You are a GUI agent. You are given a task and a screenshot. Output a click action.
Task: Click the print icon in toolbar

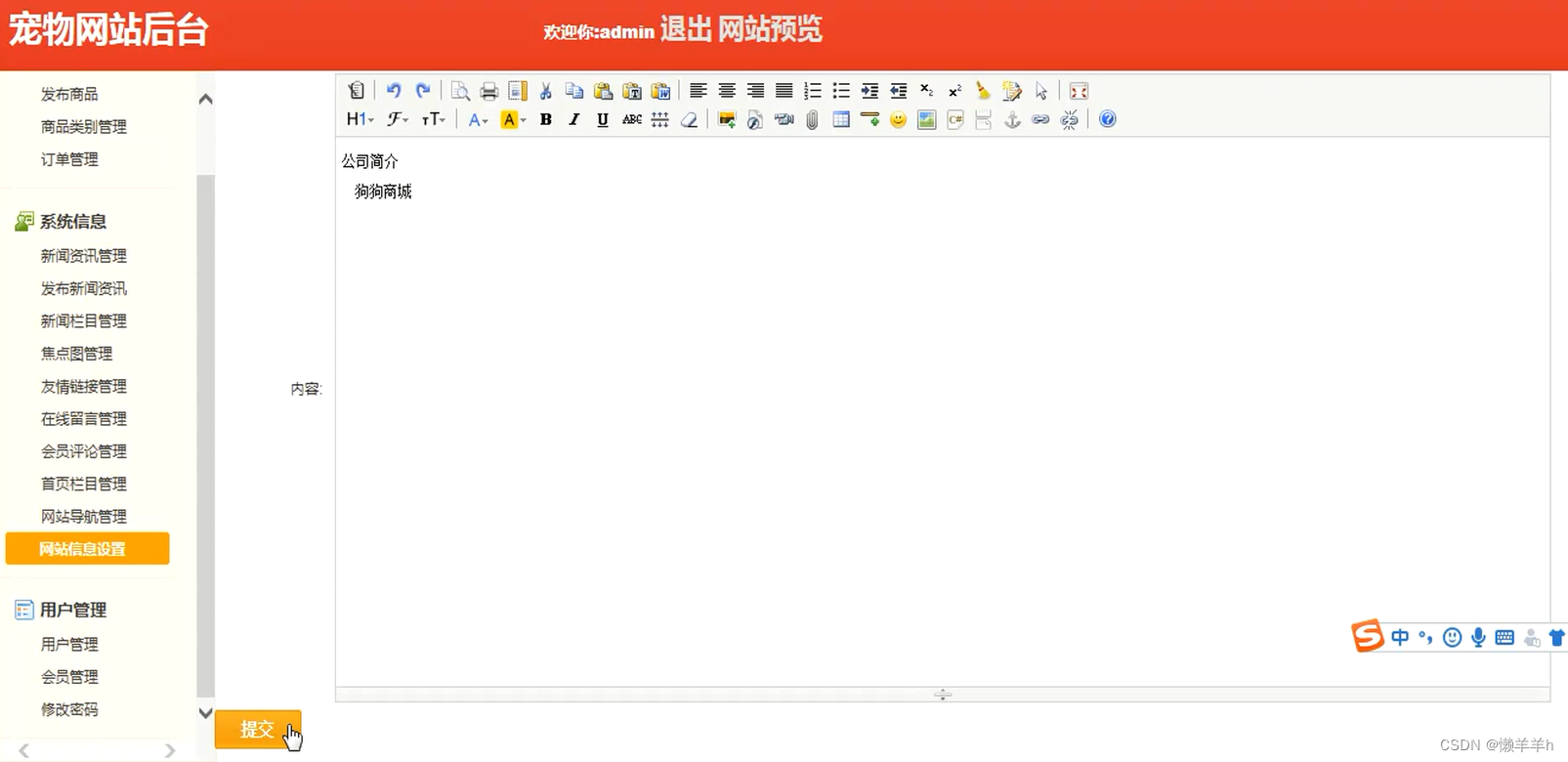488,91
